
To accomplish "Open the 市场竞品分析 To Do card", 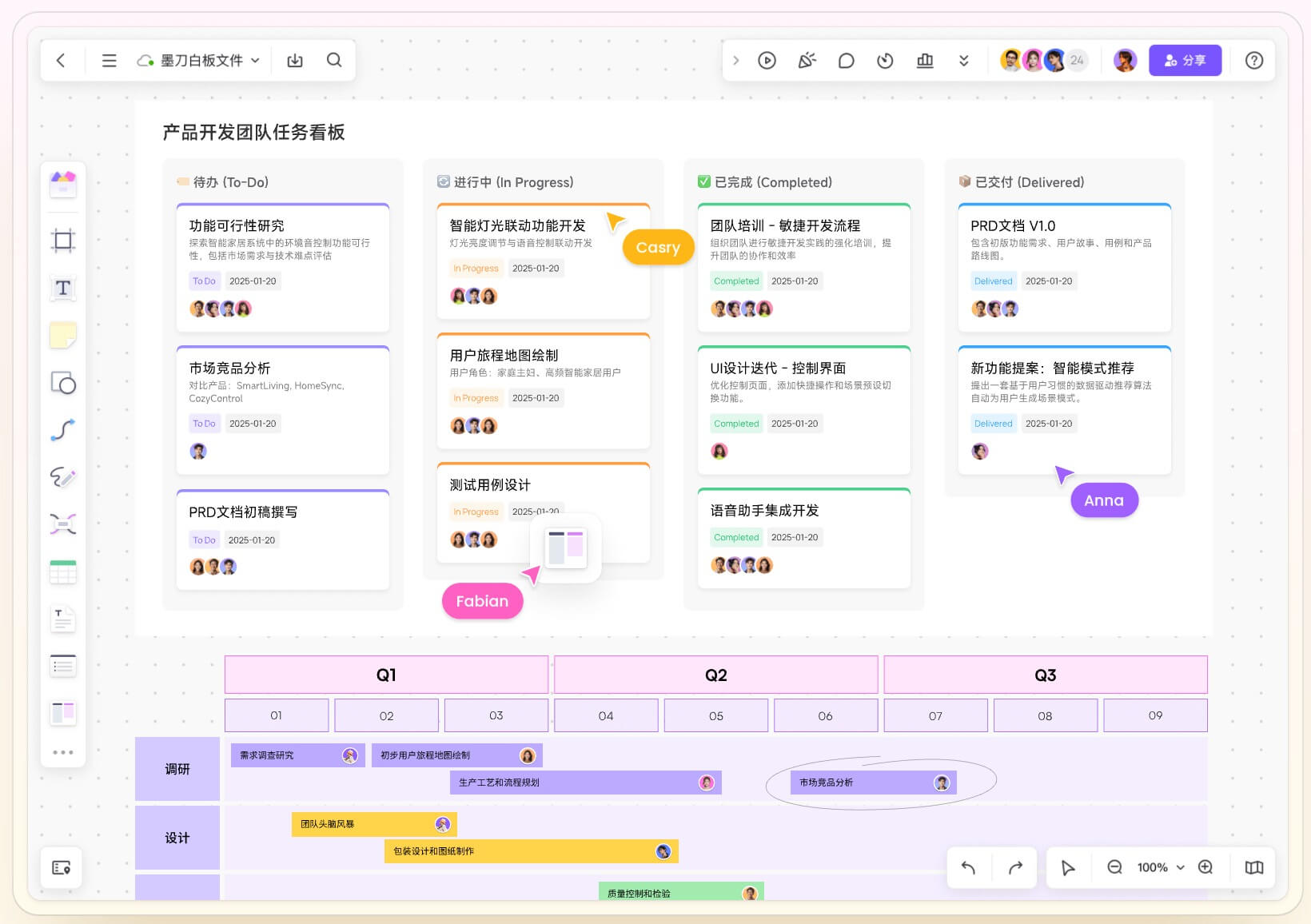I will (283, 410).
